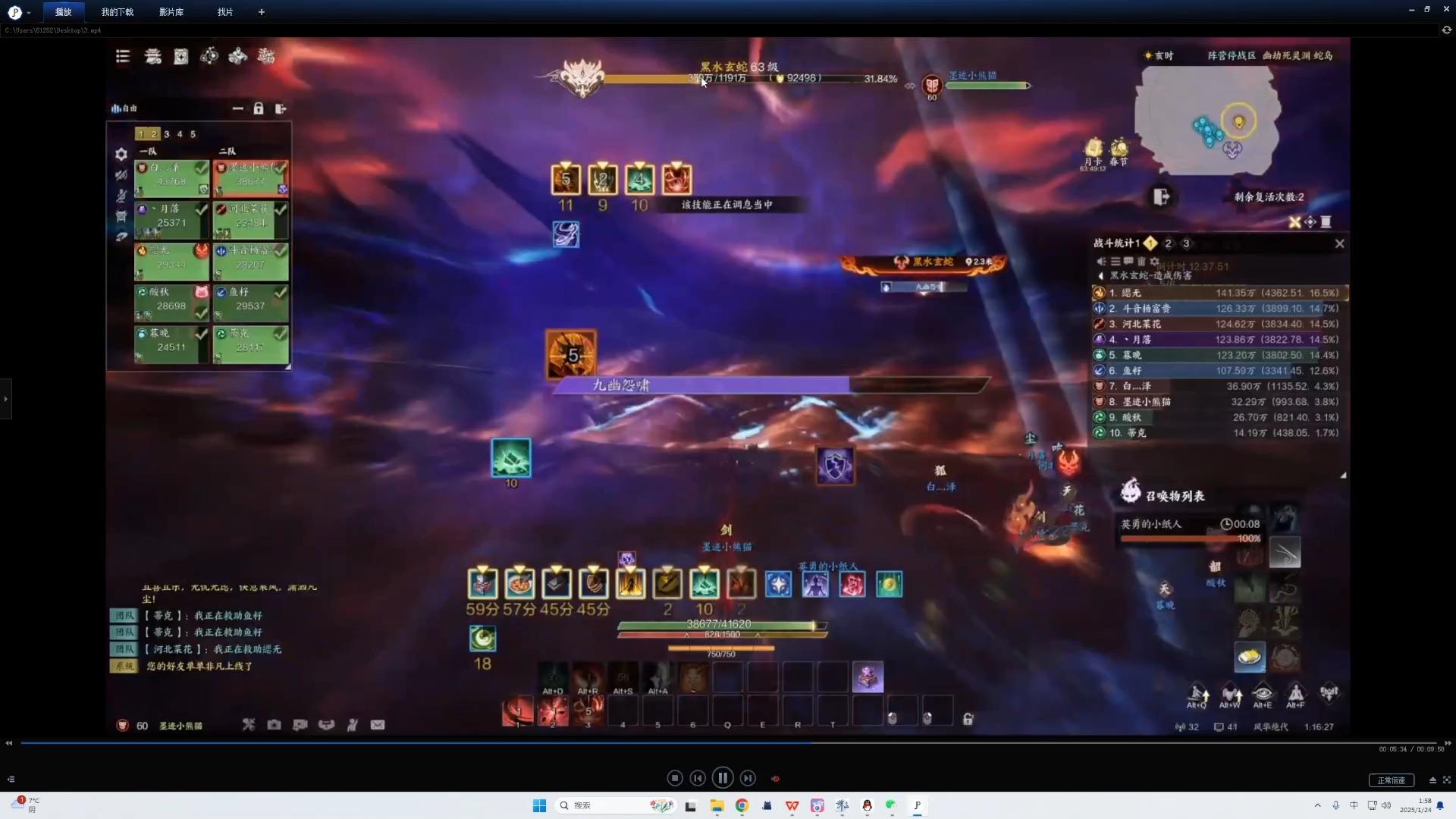Skip to the next video
1456x819 pixels.
pyautogui.click(x=748, y=778)
